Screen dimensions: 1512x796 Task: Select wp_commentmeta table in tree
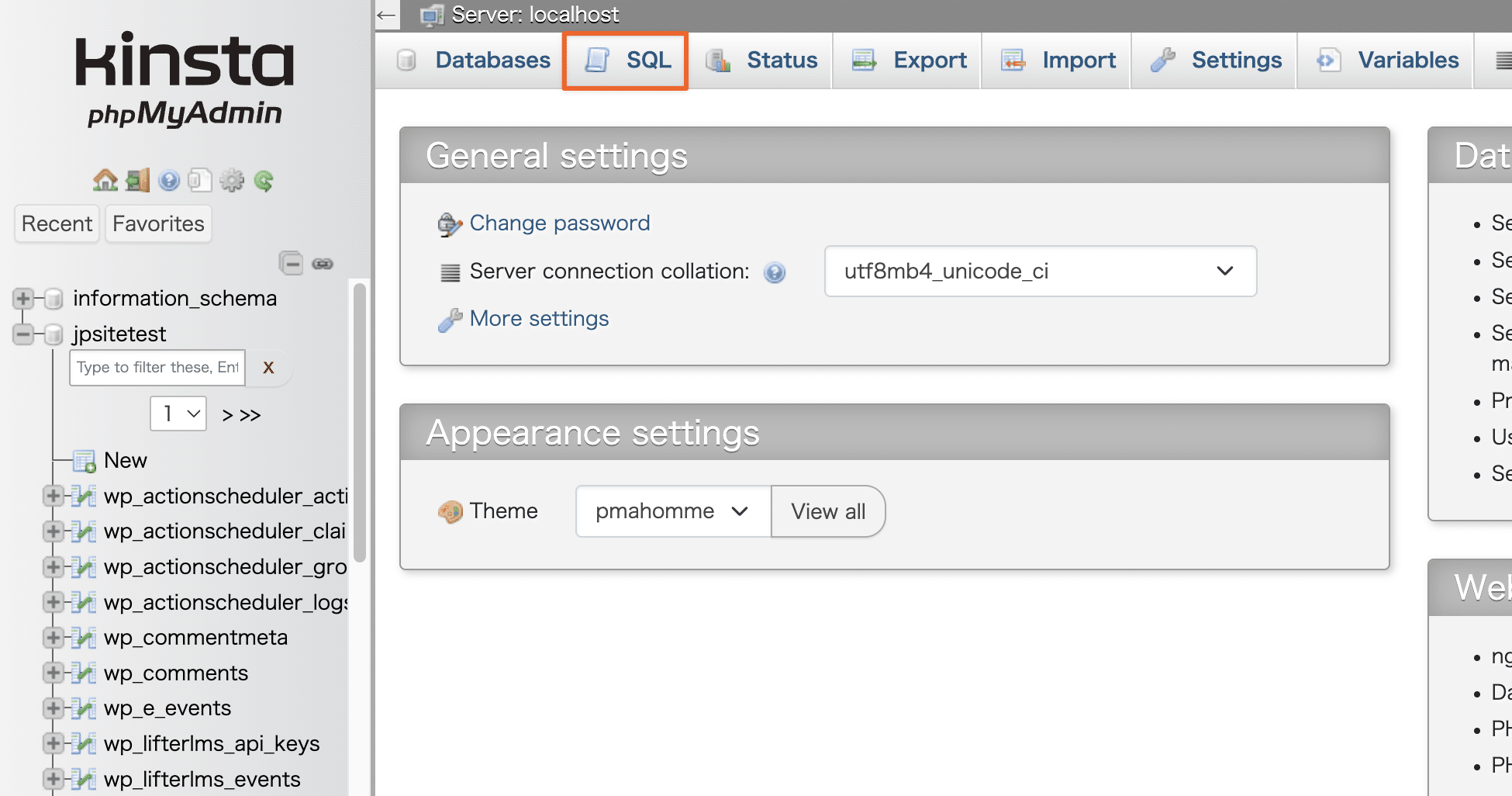tap(195, 638)
